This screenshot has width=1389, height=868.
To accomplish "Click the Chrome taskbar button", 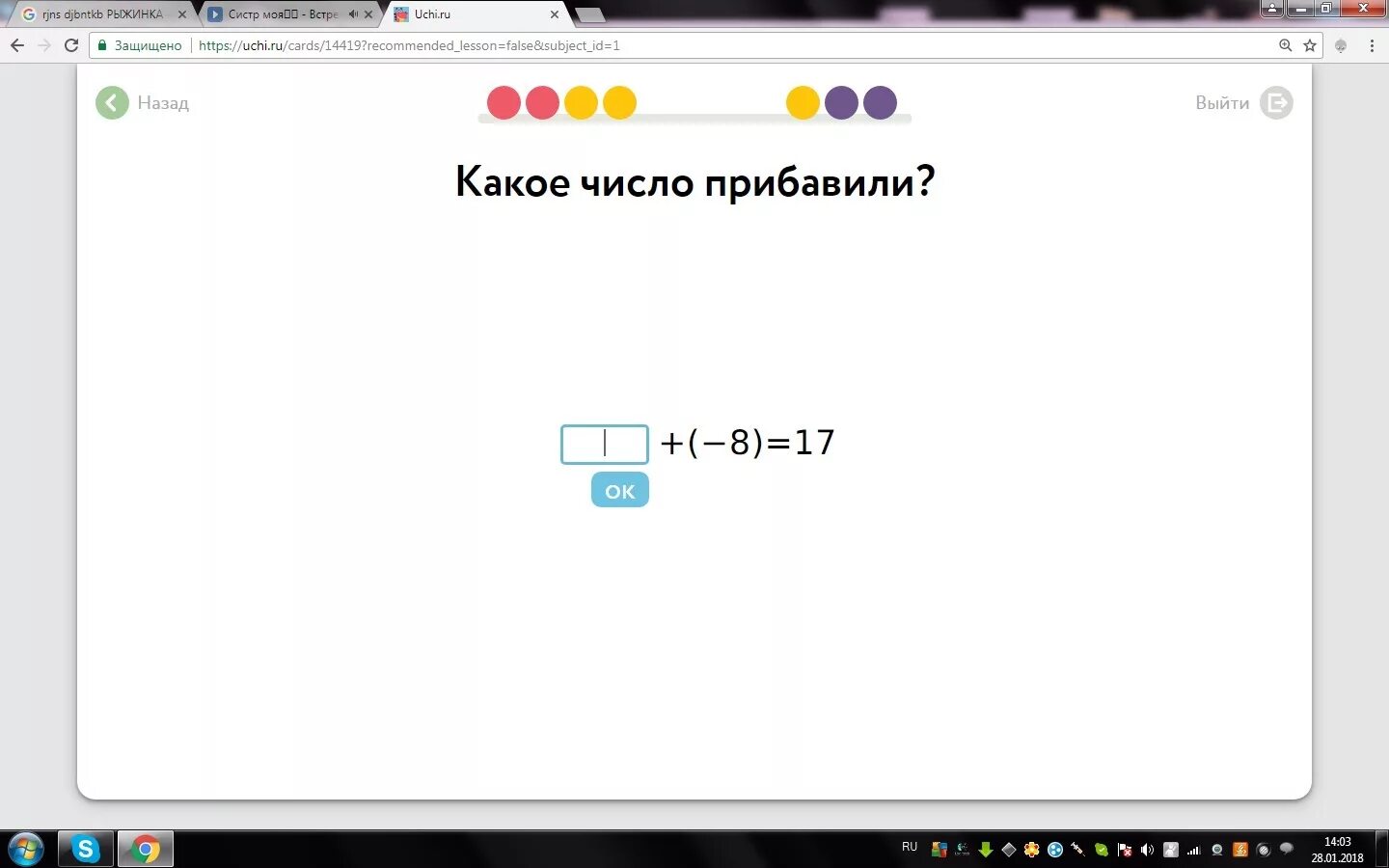I will pyautogui.click(x=146, y=849).
